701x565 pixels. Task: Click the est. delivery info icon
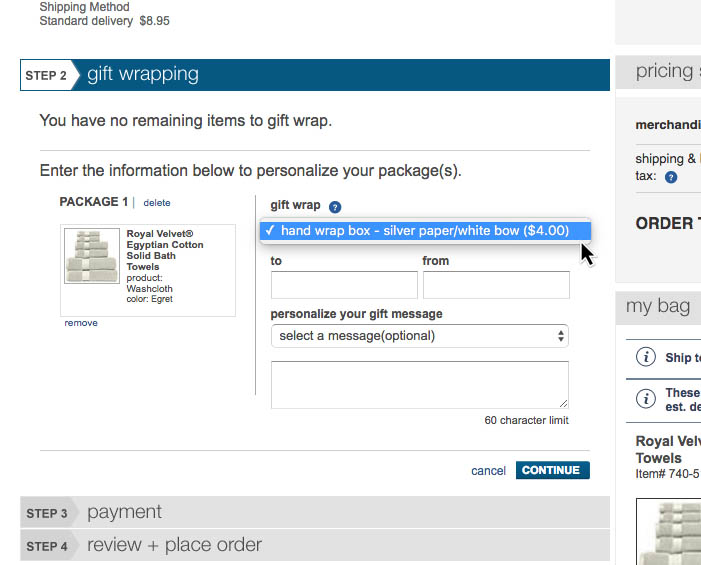click(647, 399)
